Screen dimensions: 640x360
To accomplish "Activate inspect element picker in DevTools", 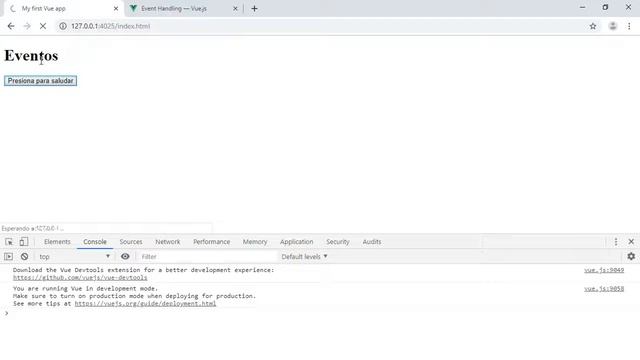I will (x=9, y=242).
